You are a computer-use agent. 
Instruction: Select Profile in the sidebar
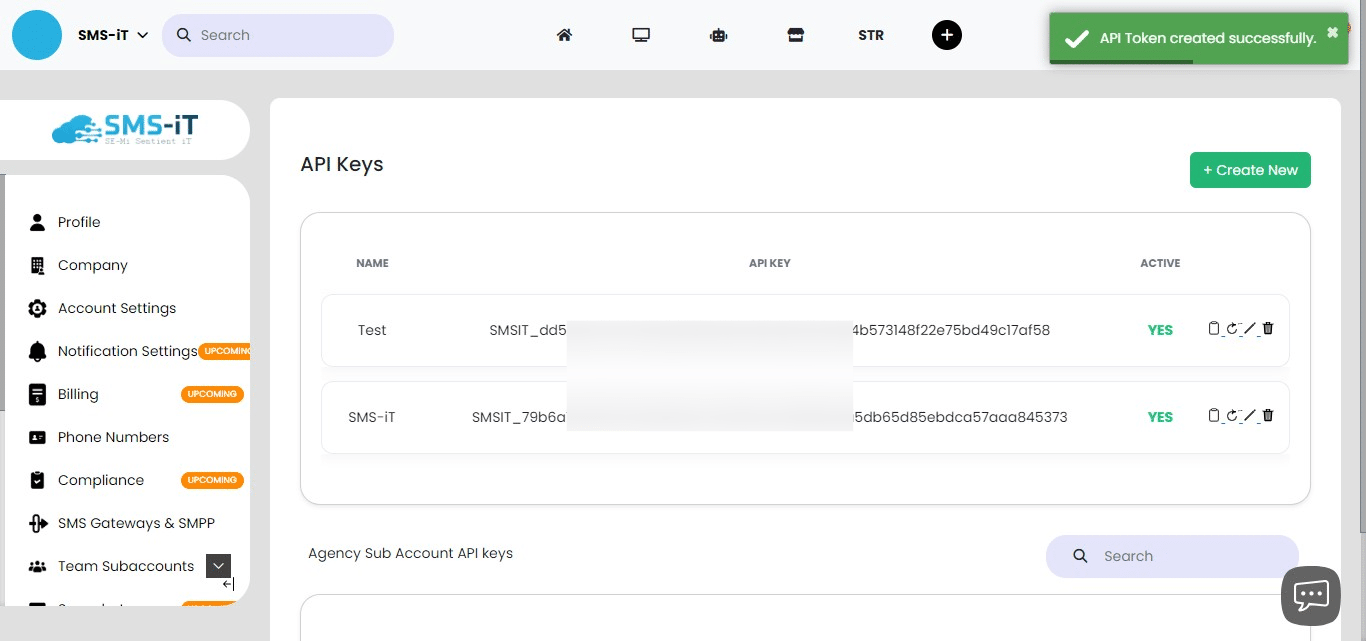pos(79,221)
